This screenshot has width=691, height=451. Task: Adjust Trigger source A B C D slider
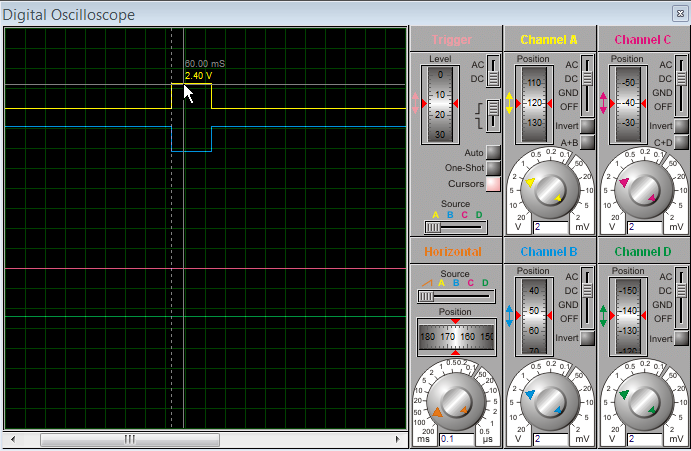tap(456, 227)
